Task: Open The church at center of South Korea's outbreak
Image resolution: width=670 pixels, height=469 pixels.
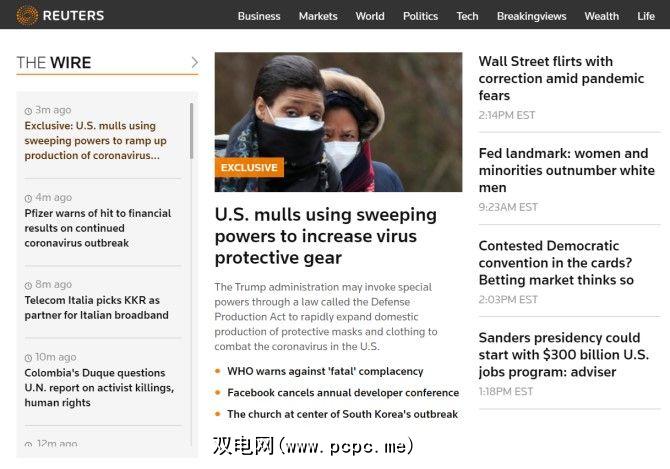Action: (x=342, y=414)
